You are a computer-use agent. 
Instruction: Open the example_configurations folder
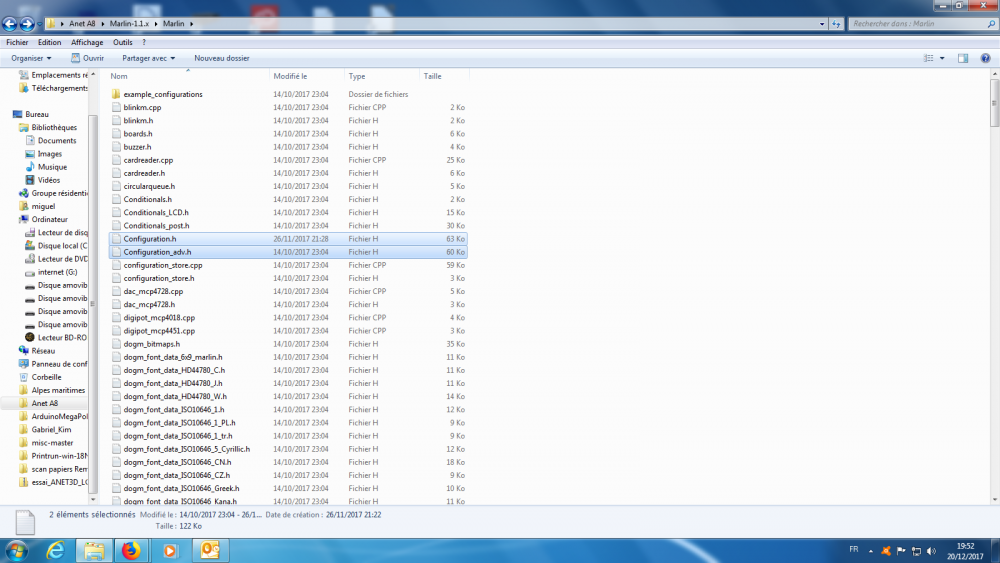click(163, 94)
